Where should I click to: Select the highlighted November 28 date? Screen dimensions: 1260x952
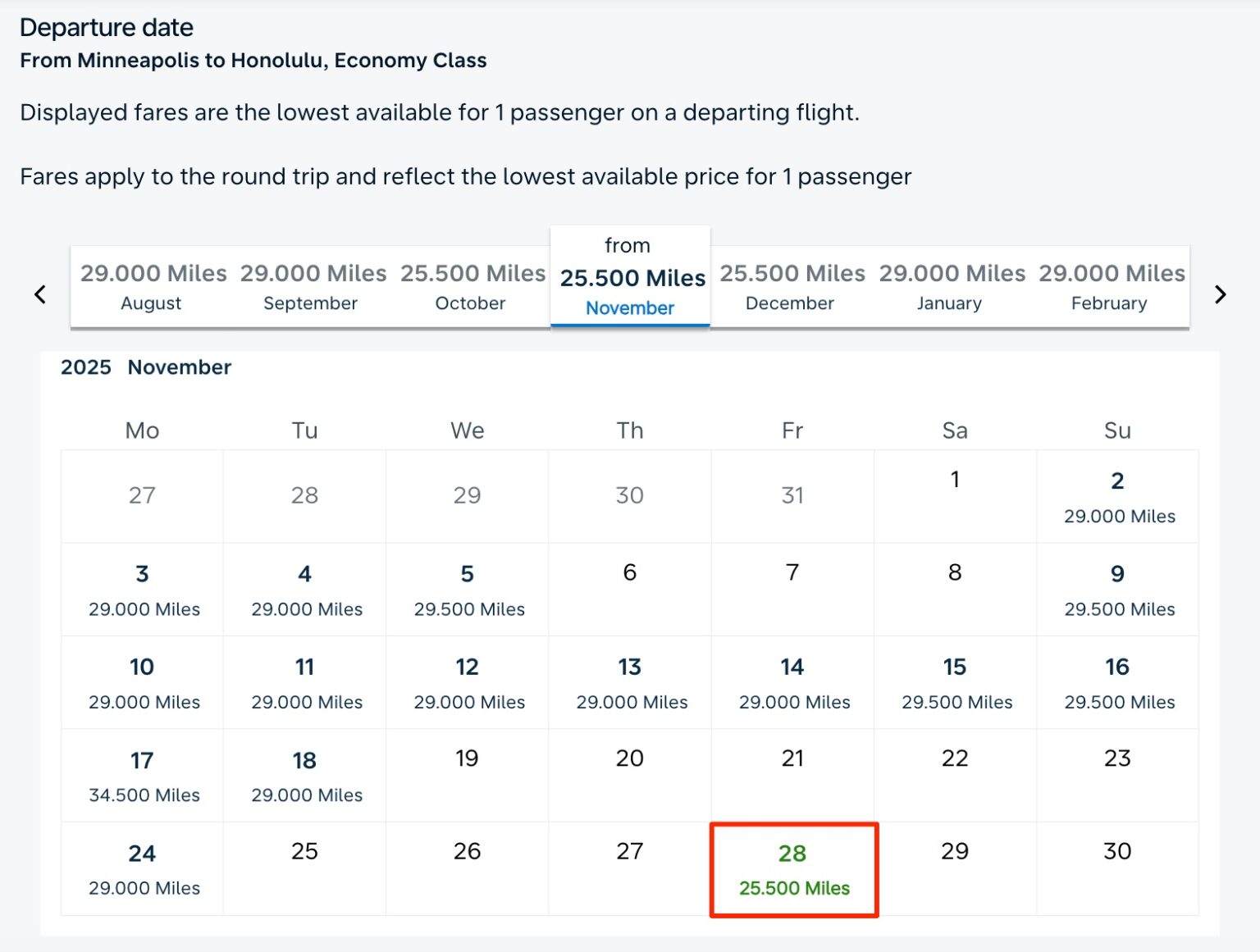pos(792,869)
